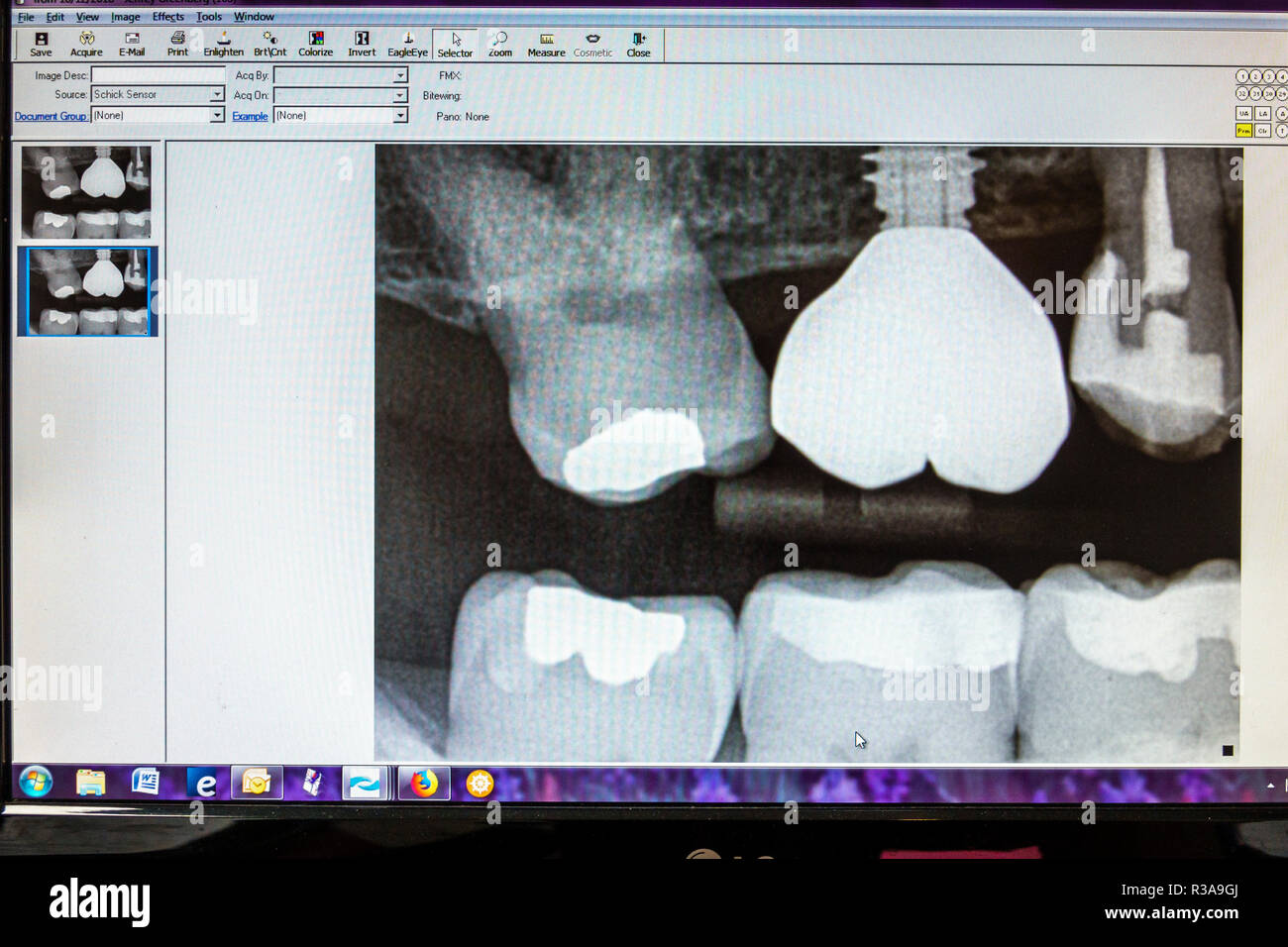Choose the Selector pointer tool

[456, 46]
